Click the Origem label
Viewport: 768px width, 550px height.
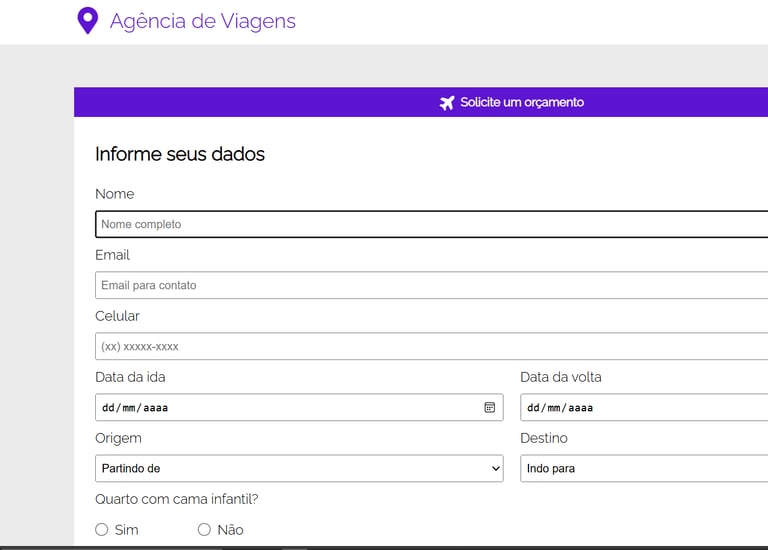pyautogui.click(x=118, y=438)
